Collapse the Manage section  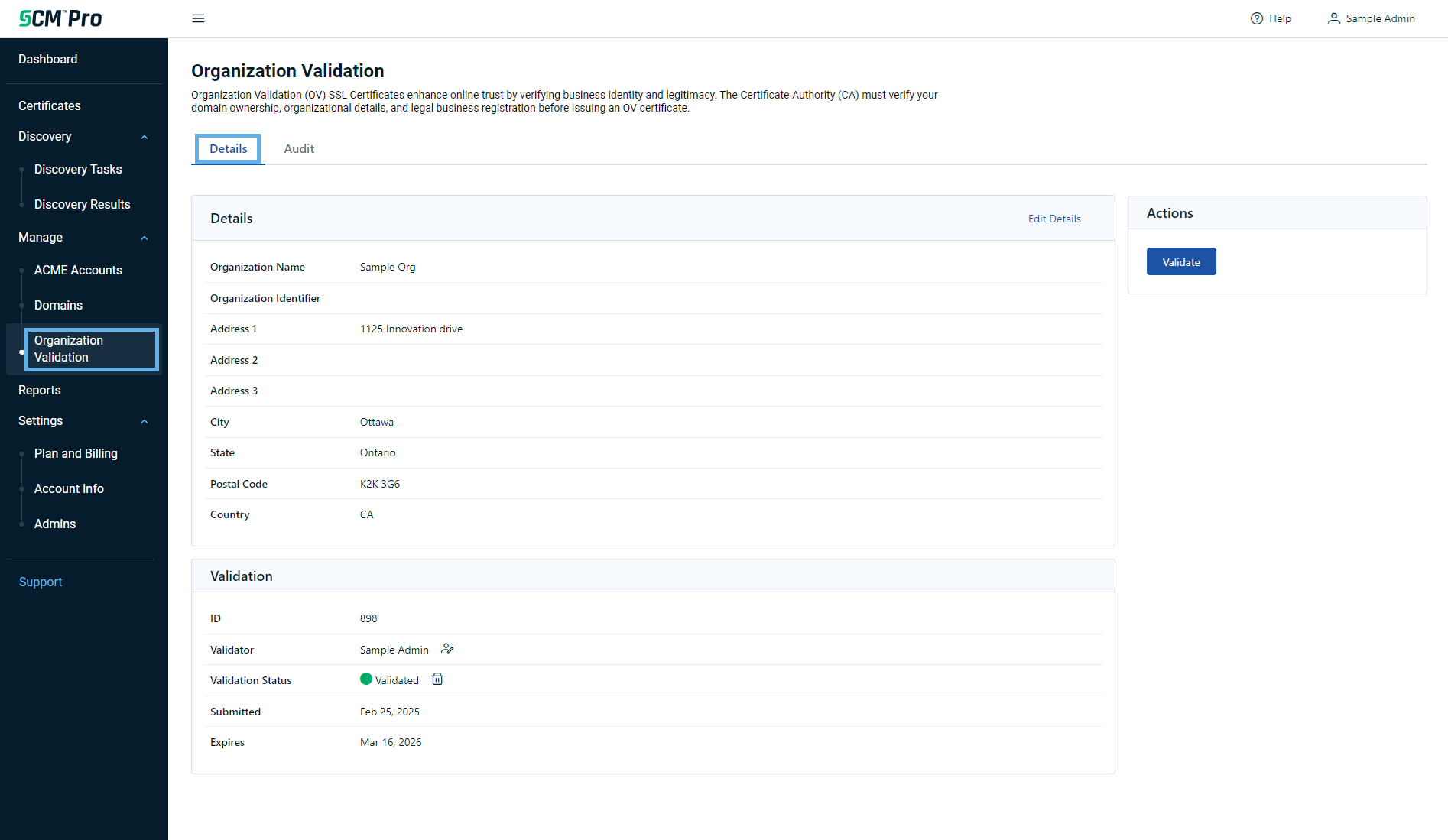coord(144,238)
